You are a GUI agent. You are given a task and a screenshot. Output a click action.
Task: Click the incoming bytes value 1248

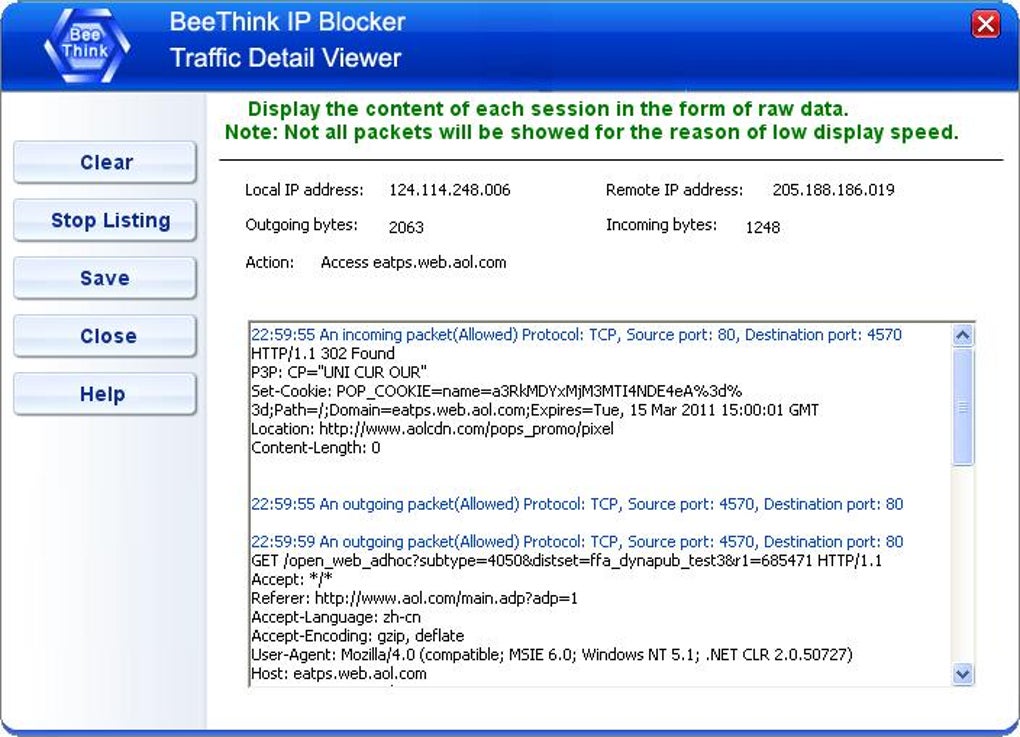pyautogui.click(x=762, y=227)
